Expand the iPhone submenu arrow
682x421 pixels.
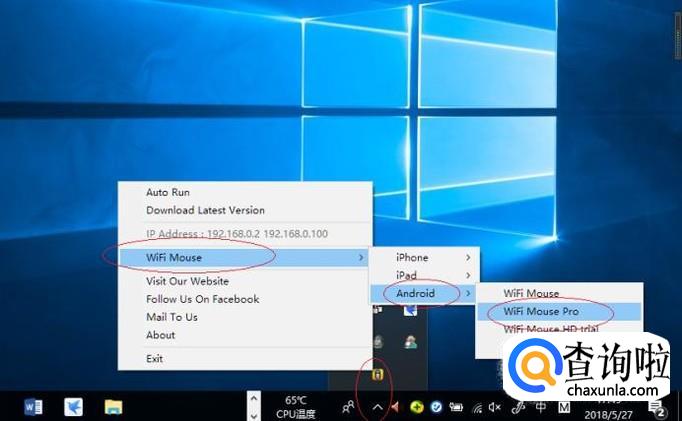[468, 257]
